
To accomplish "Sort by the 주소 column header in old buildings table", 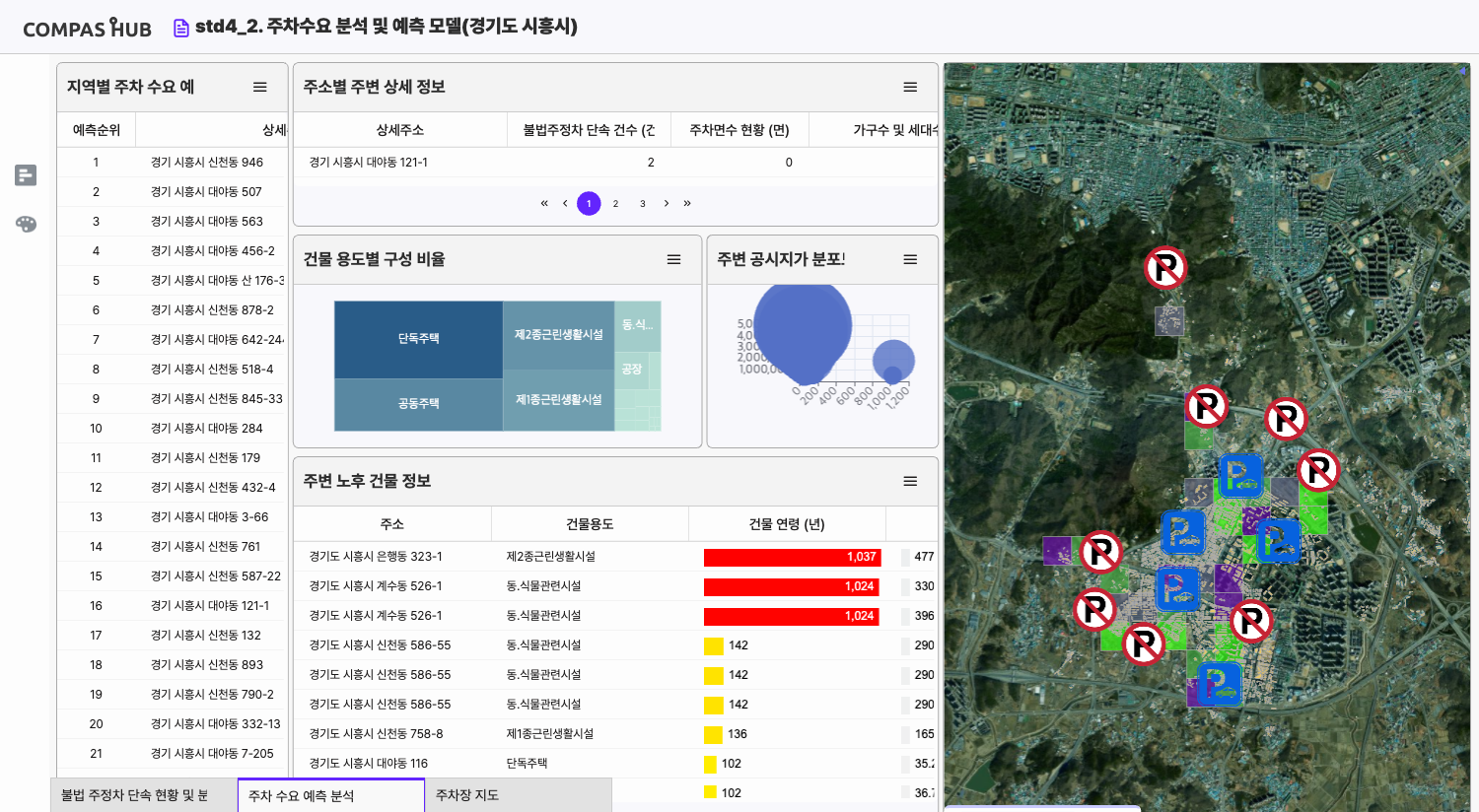I will point(392,523).
